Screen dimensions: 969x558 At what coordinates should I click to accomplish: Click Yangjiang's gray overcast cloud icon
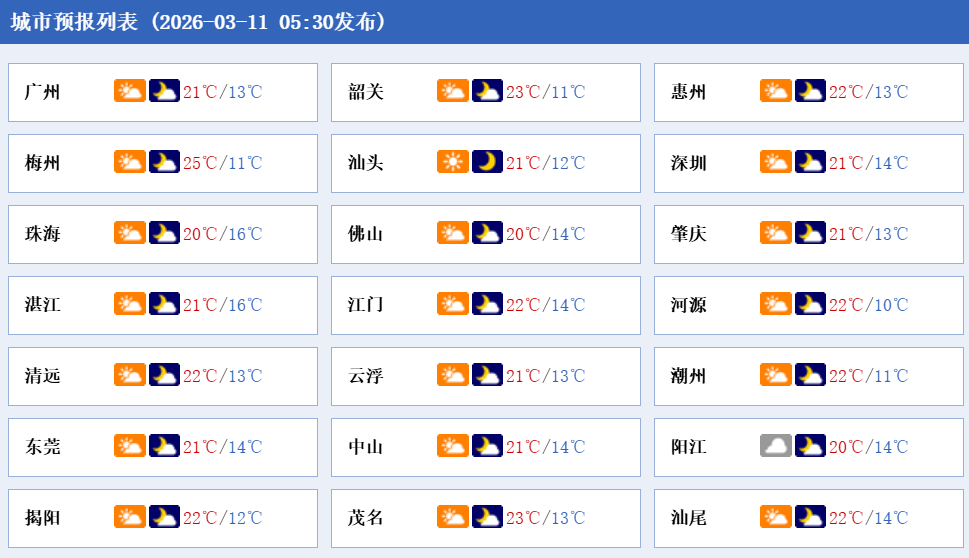[776, 447]
